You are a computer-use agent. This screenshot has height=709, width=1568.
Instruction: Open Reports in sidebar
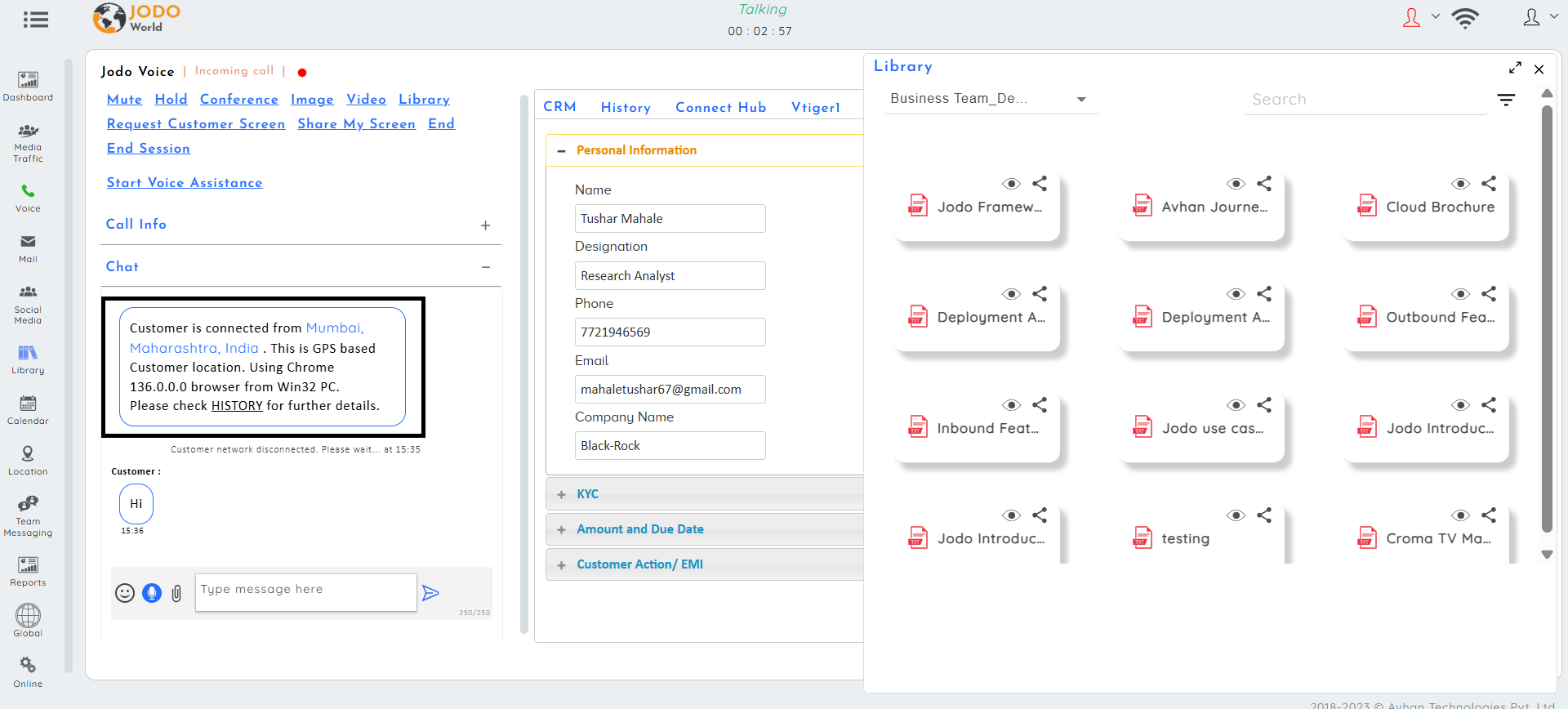point(28,572)
